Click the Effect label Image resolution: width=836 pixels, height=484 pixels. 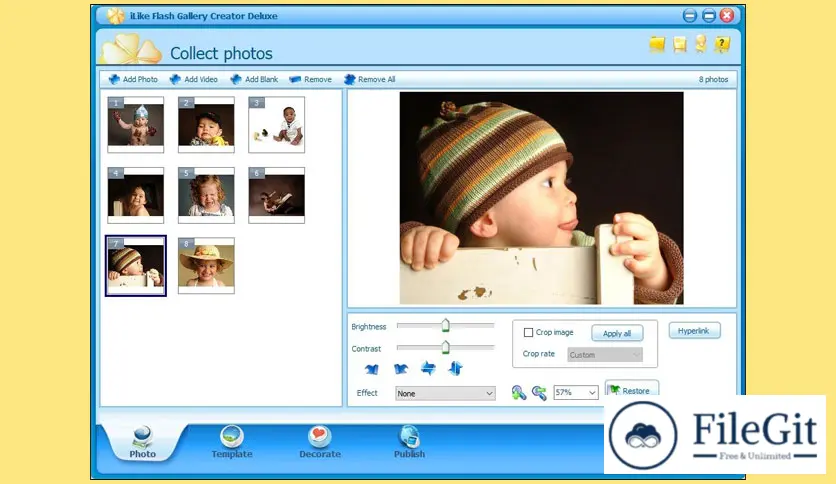coord(367,393)
